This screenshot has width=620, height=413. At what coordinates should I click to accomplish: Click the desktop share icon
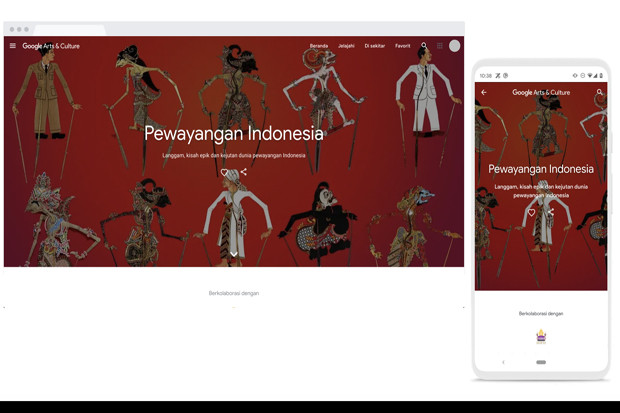click(244, 172)
